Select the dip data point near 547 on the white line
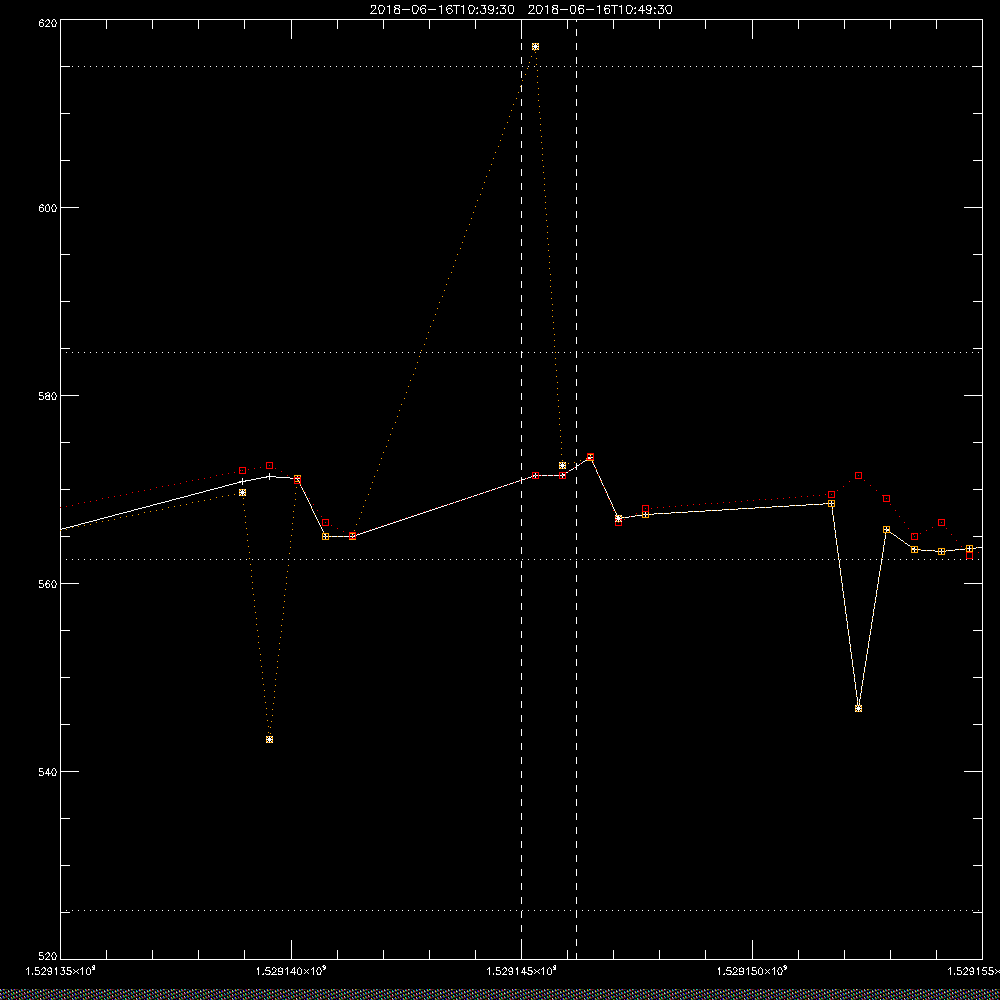This screenshot has width=1000, height=1000. tap(858, 709)
